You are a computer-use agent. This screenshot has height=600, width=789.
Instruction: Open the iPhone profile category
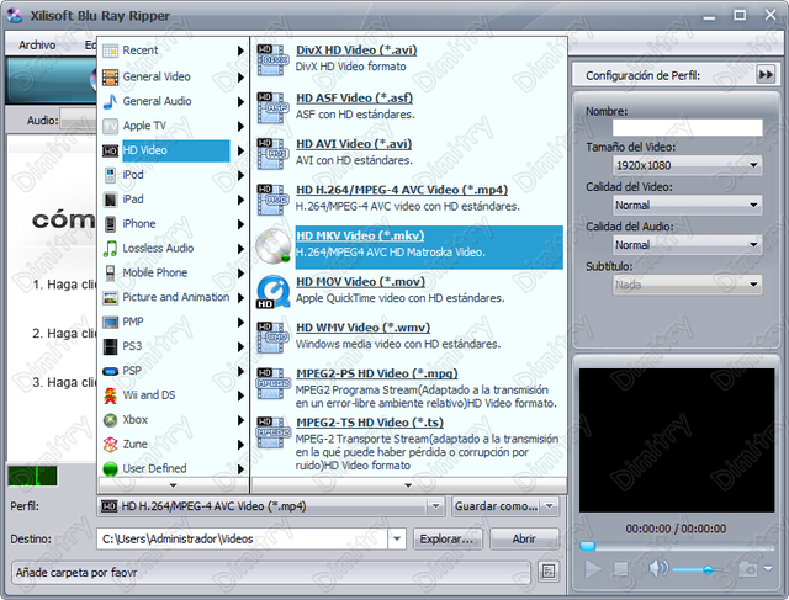pos(173,224)
